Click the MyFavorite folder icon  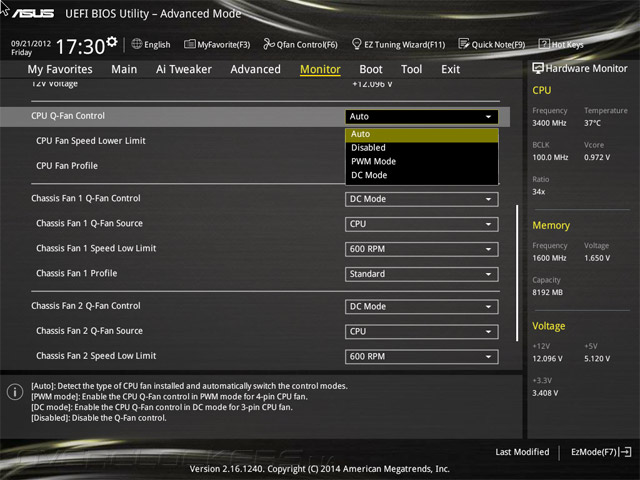pos(189,44)
